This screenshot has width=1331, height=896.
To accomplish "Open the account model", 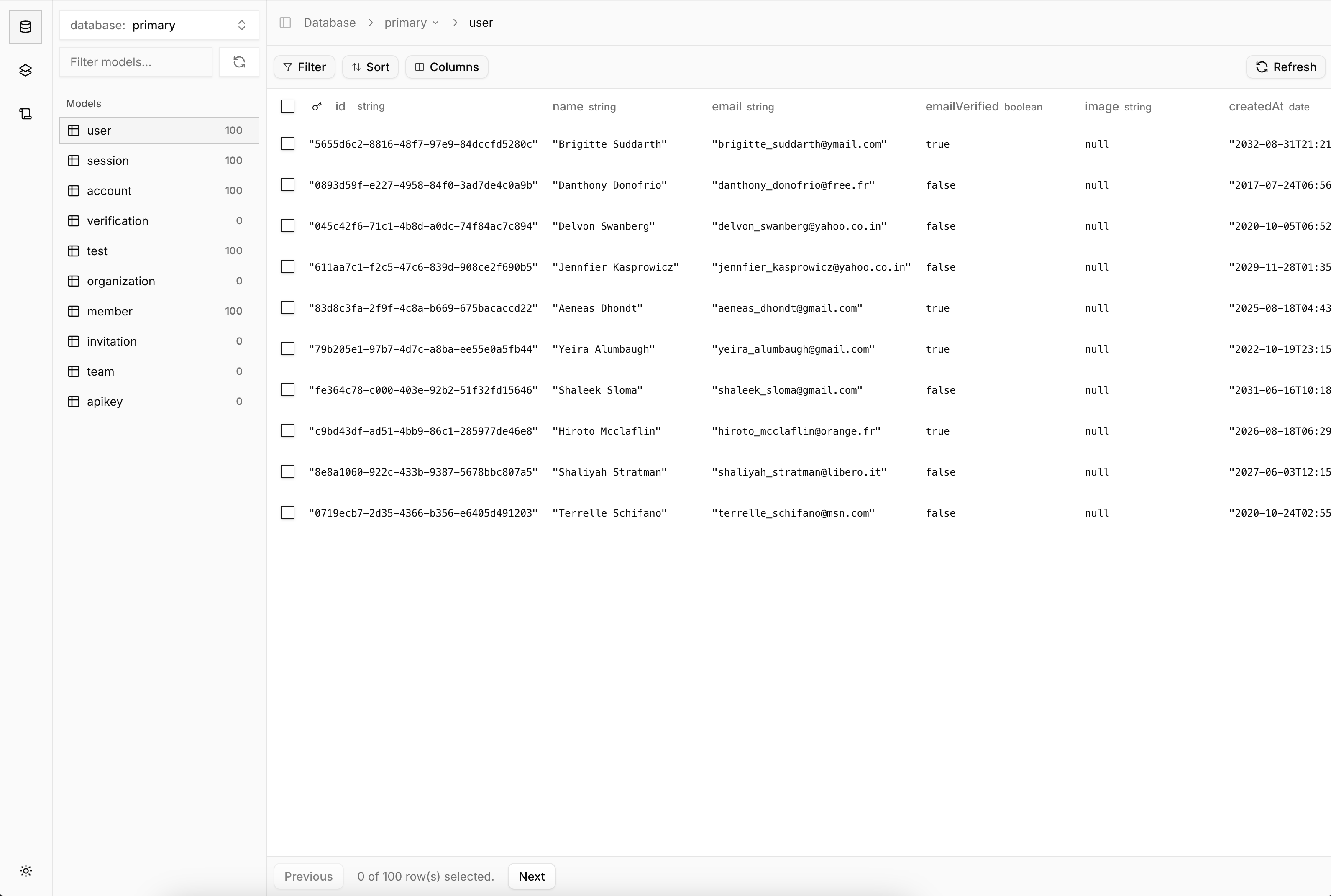I will pyautogui.click(x=159, y=191).
